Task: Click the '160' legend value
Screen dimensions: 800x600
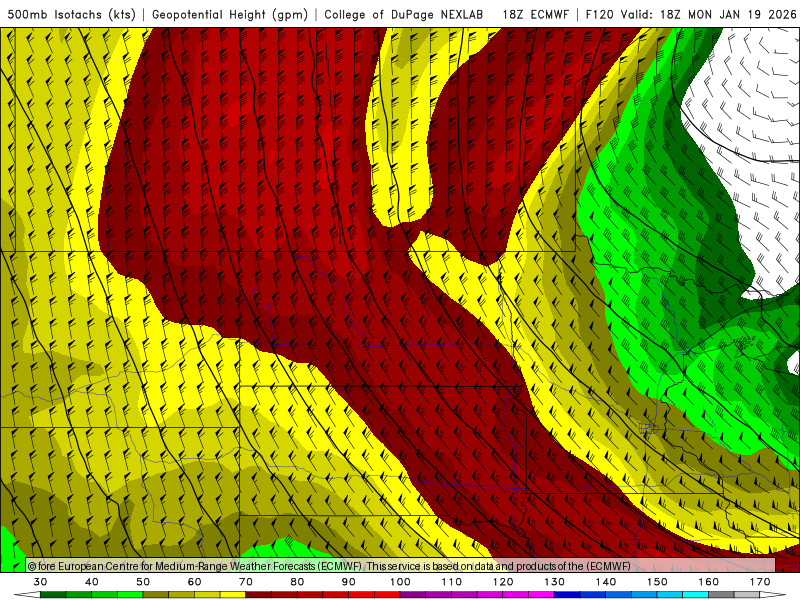Action: pyautogui.click(x=709, y=582)
